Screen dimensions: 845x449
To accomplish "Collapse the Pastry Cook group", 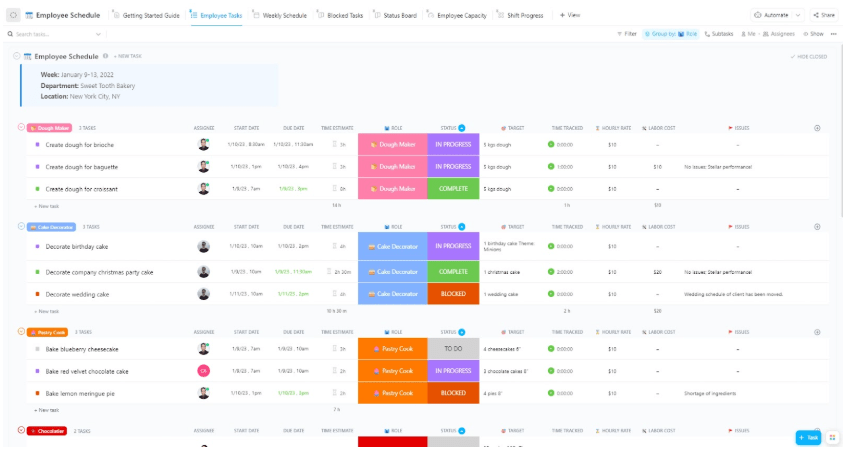I will 21,331.
